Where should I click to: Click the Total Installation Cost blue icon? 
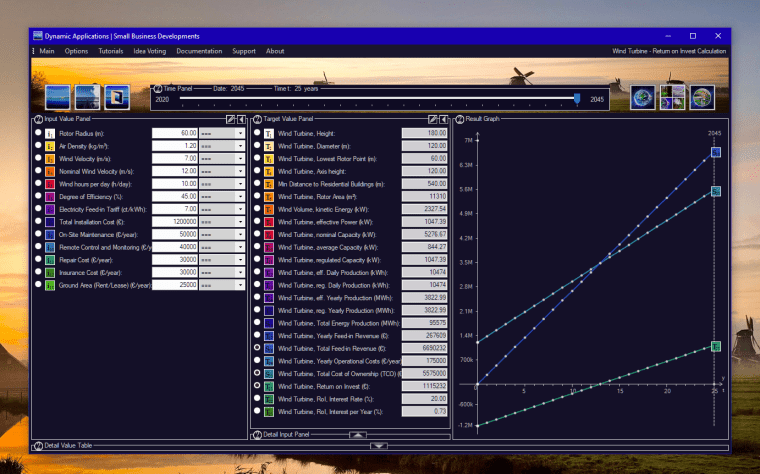(50, 222)
